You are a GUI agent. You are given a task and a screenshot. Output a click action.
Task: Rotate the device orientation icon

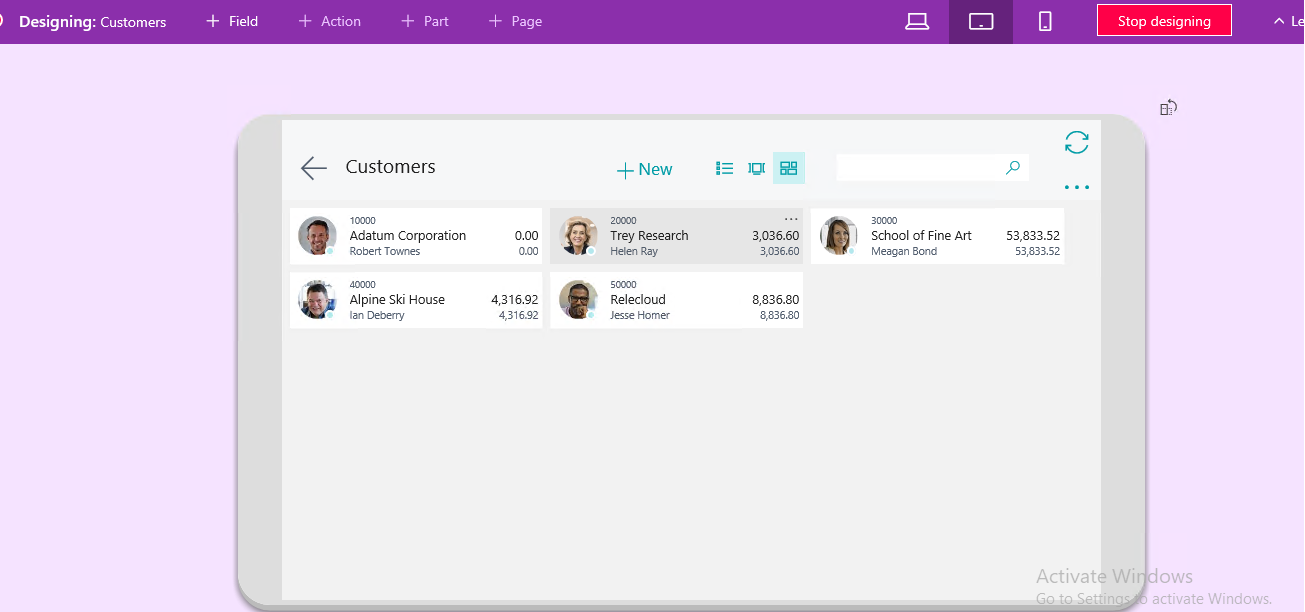click(x=1168, y=108)
